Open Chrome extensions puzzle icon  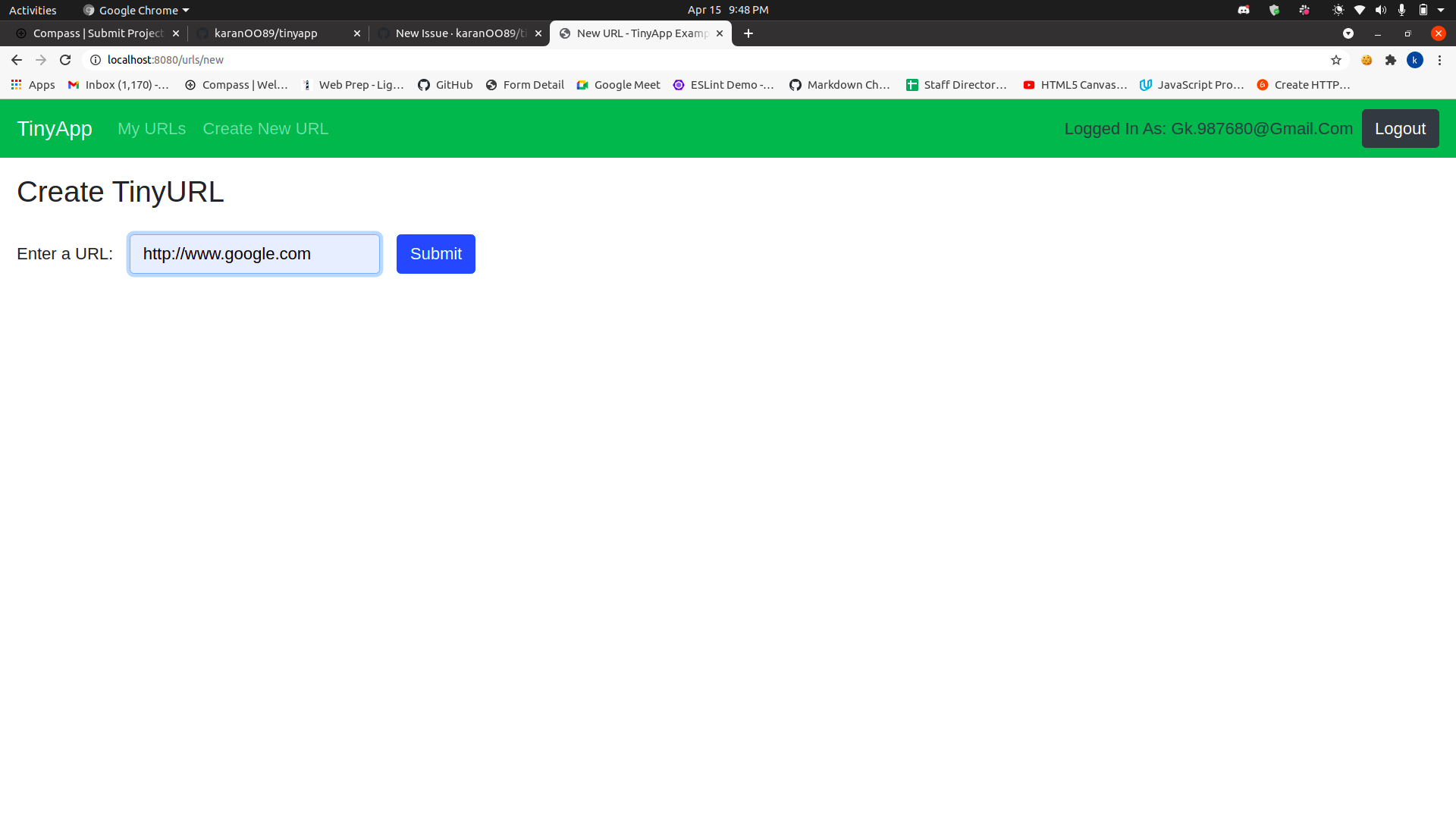tap(1391, 60)
